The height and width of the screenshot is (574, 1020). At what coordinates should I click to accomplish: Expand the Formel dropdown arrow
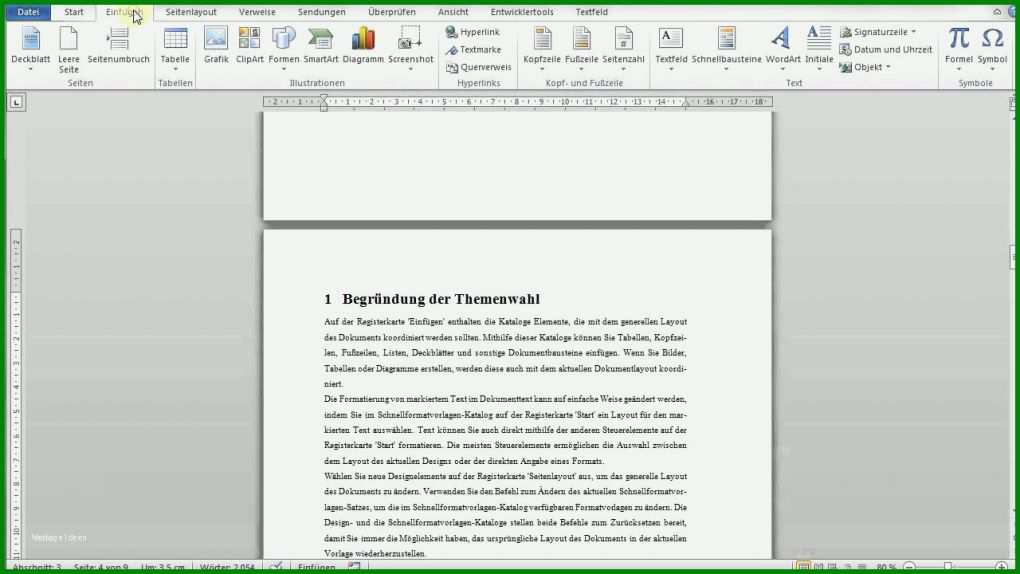[x=959, y=69]
